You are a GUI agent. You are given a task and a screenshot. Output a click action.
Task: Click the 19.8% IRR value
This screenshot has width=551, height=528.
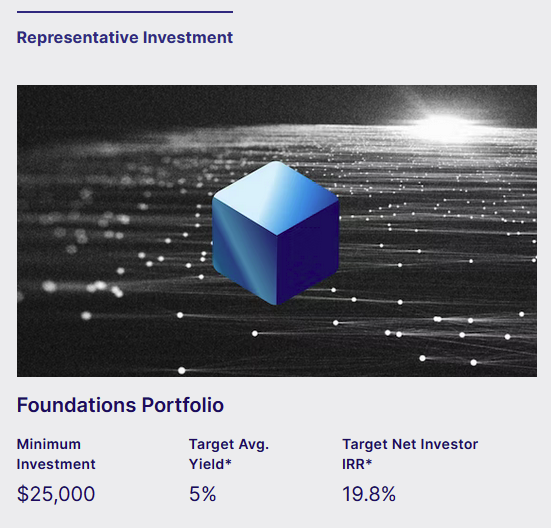pos(369,494)
